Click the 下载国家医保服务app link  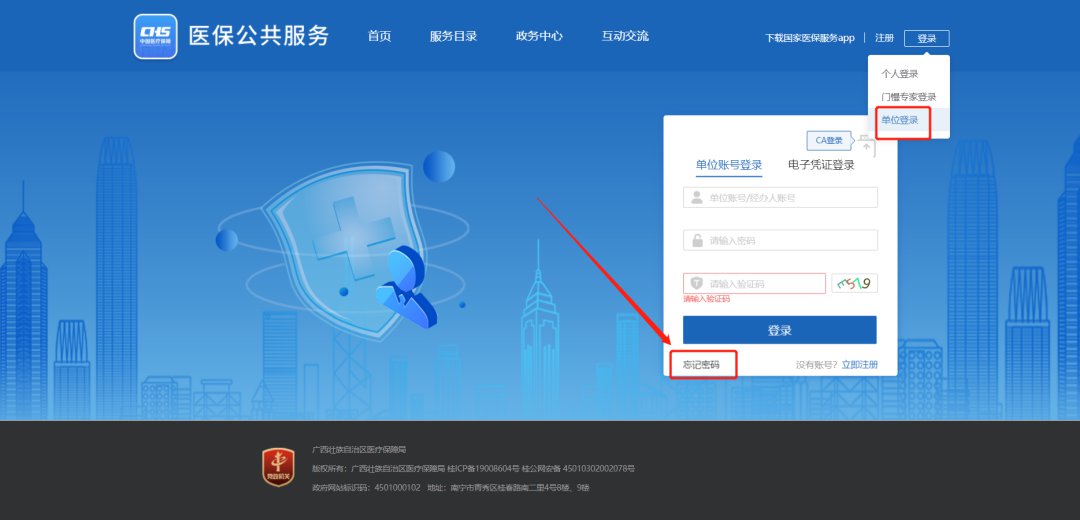click(x=809, y=38)
